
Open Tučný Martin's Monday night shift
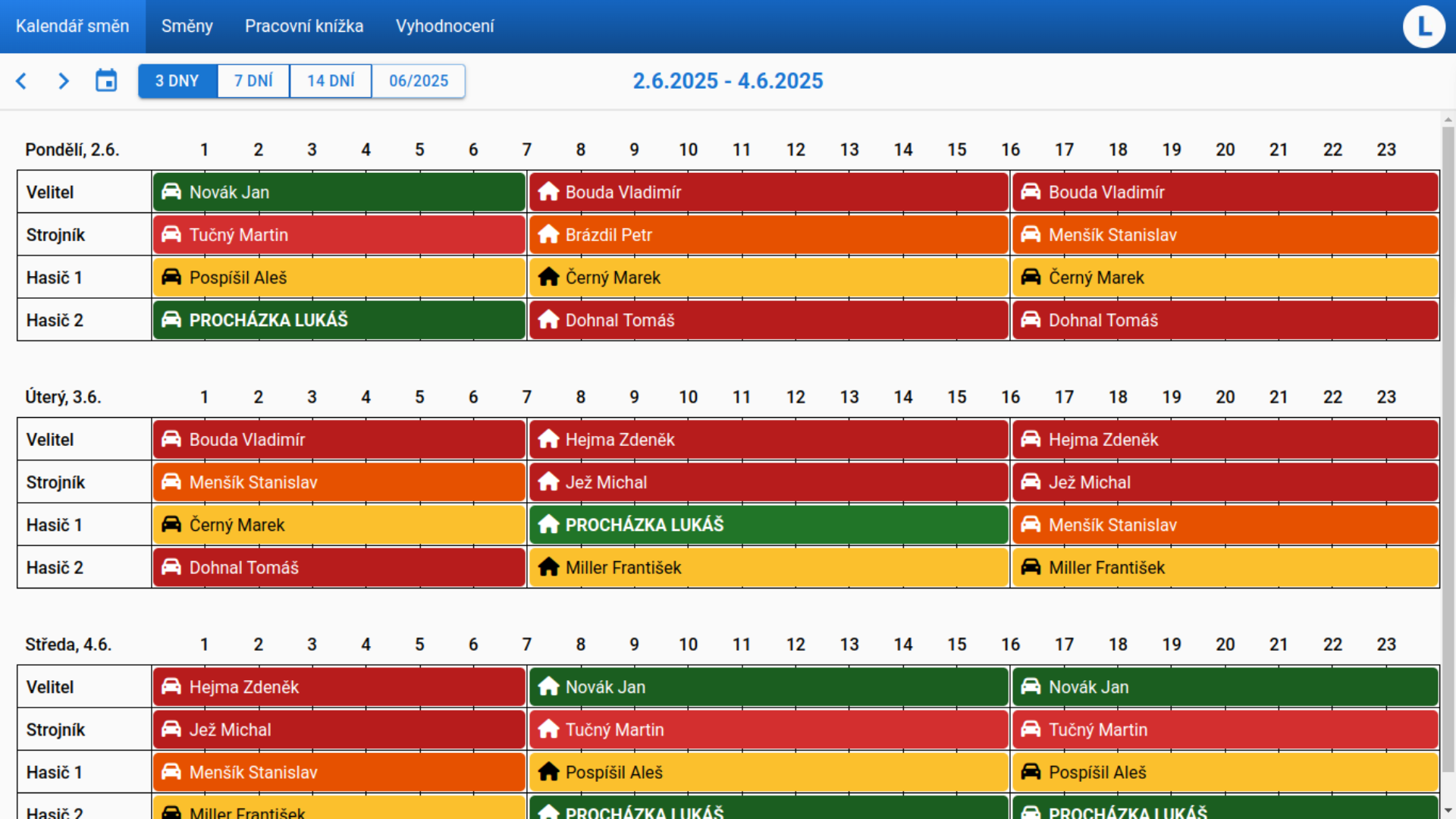point(339,234)
